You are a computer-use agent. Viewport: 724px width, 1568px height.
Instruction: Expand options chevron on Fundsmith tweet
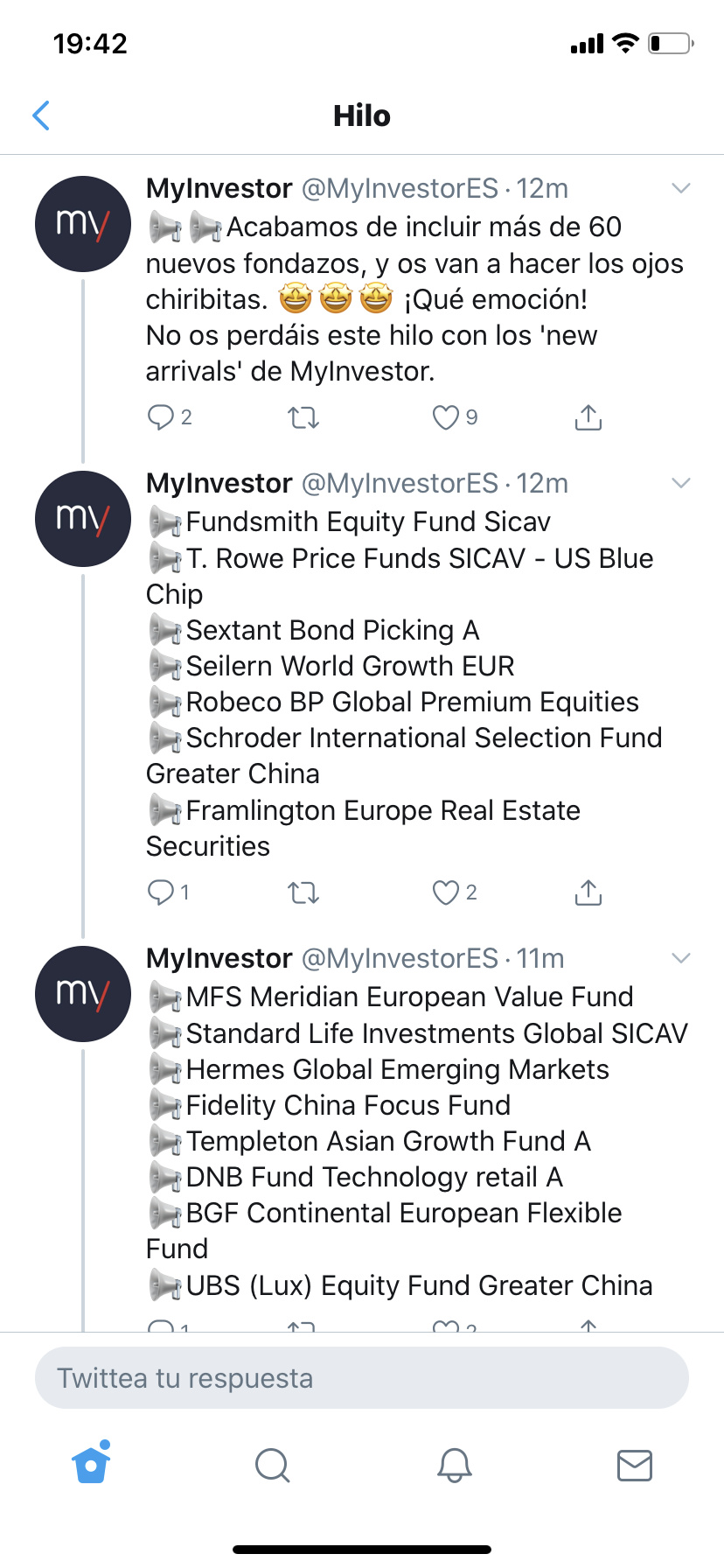click(681, 483)
